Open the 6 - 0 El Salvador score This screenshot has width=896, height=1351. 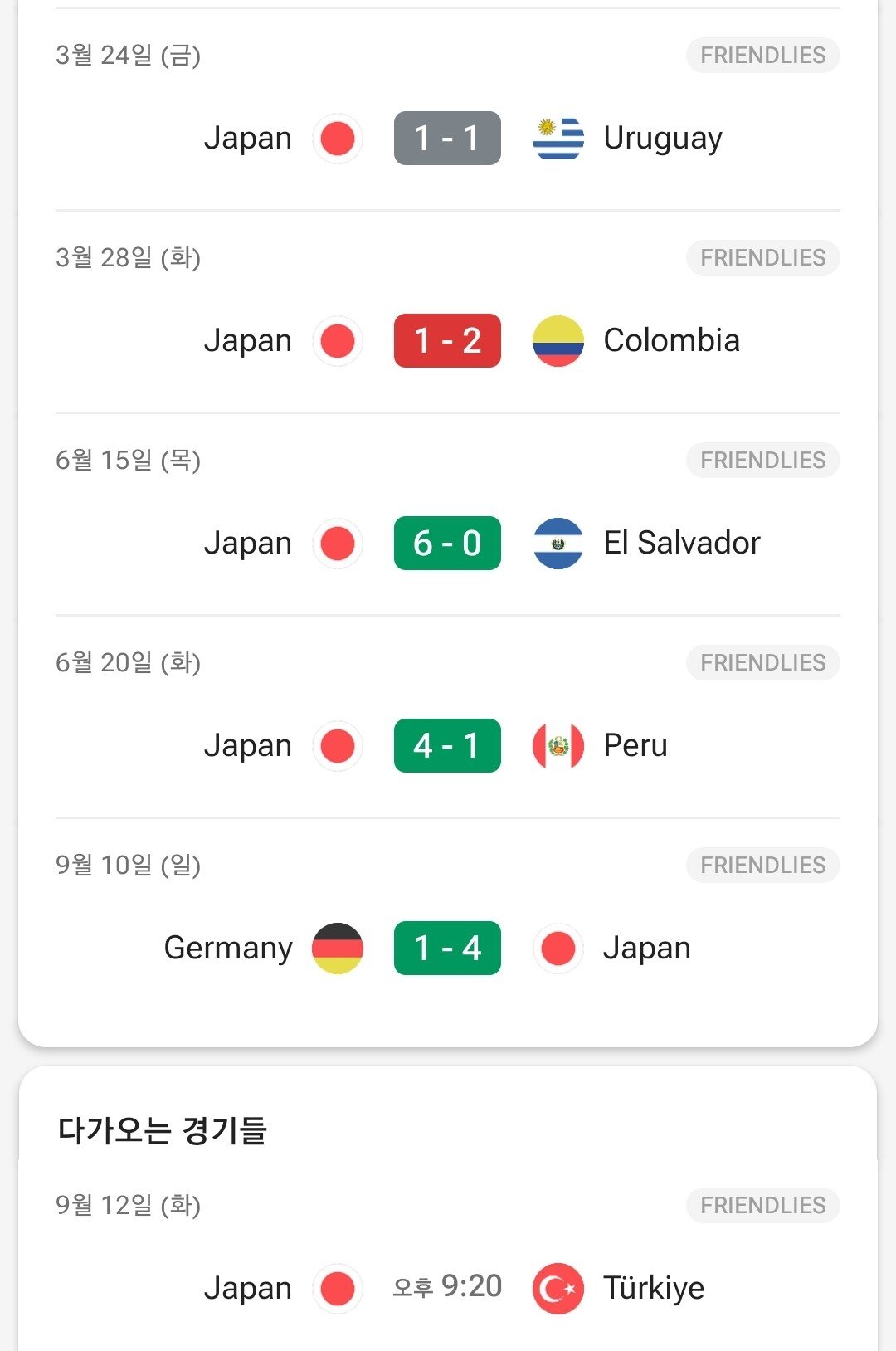[447, 544]
